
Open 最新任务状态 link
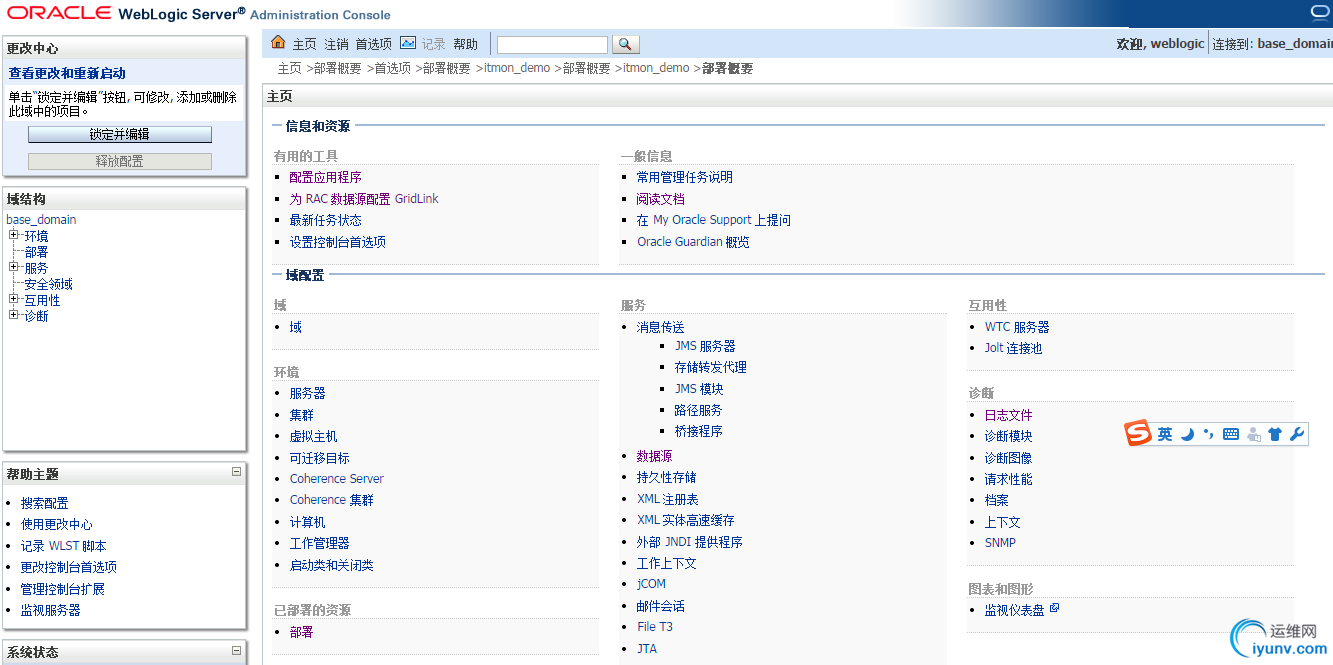325,220
